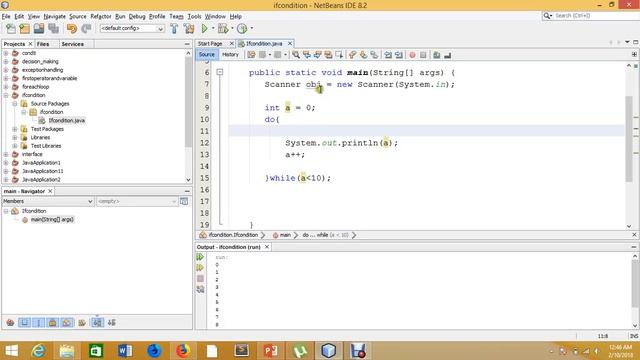Open the Tools menu
The height and width of the screenshot is (360, 640).
point(194,16)
